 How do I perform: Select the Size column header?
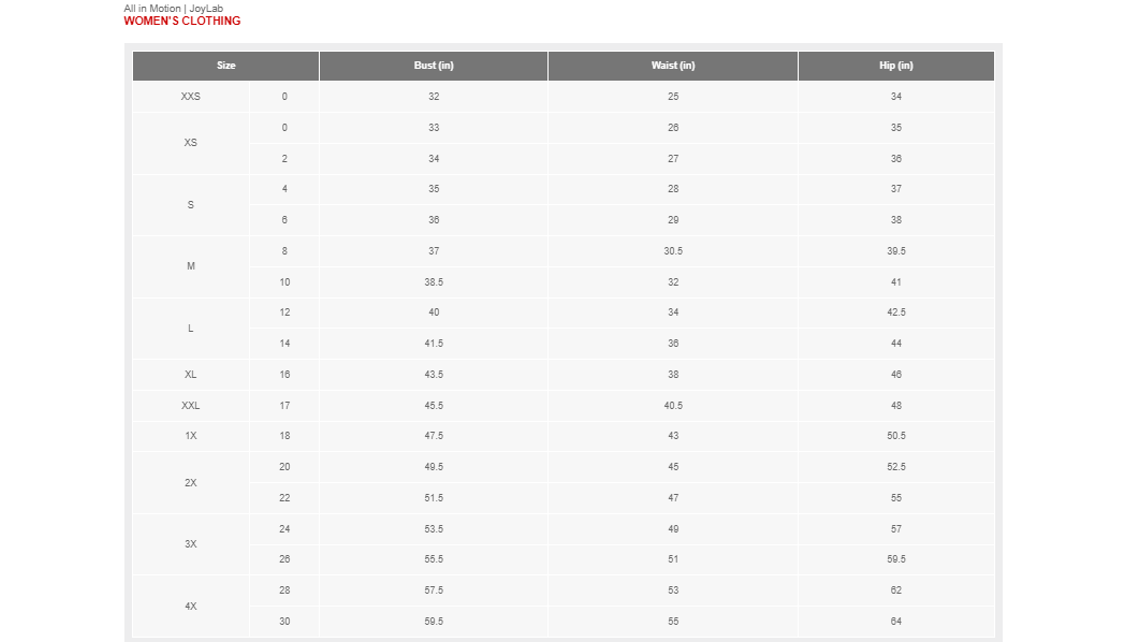pos(226,65)
